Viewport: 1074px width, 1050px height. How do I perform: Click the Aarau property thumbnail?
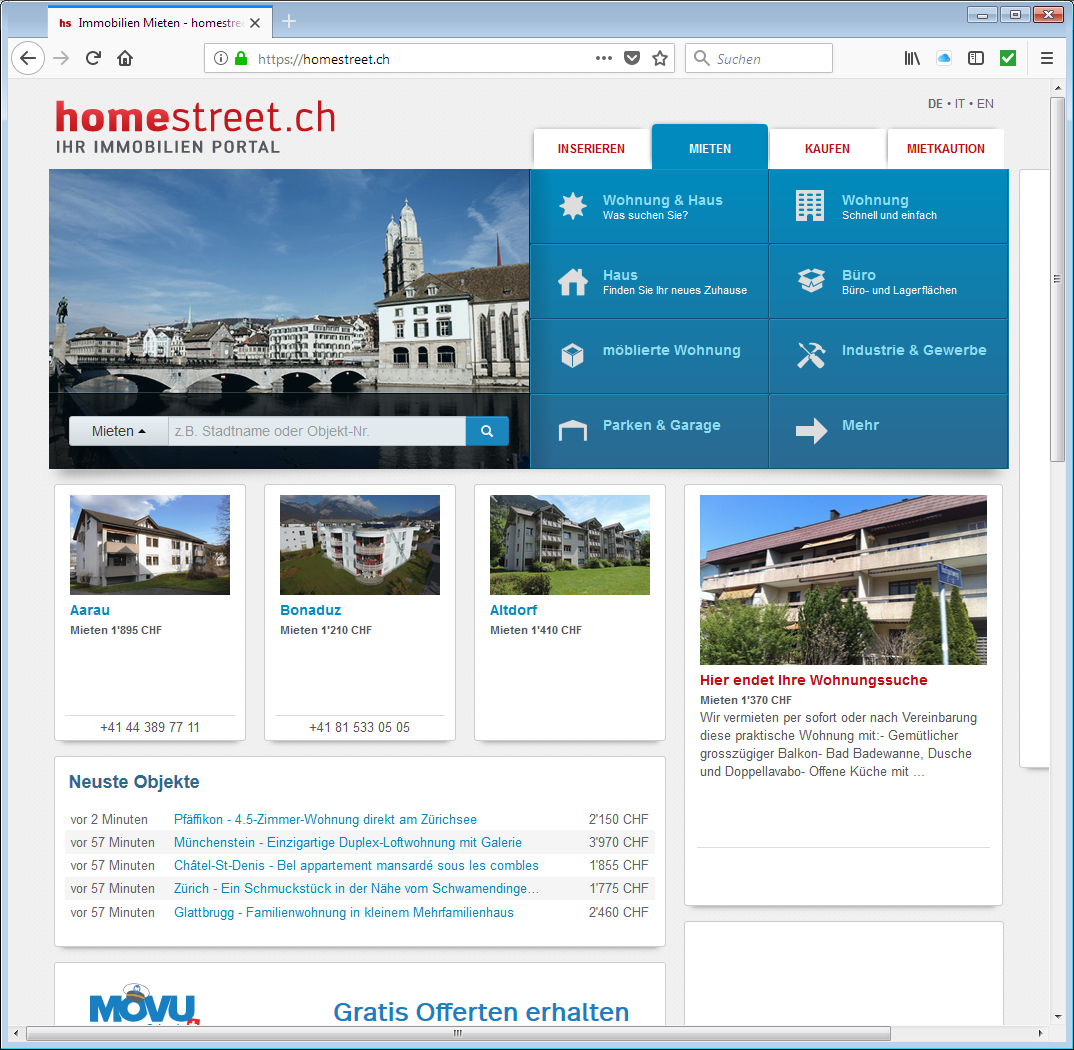click(150, 545)
